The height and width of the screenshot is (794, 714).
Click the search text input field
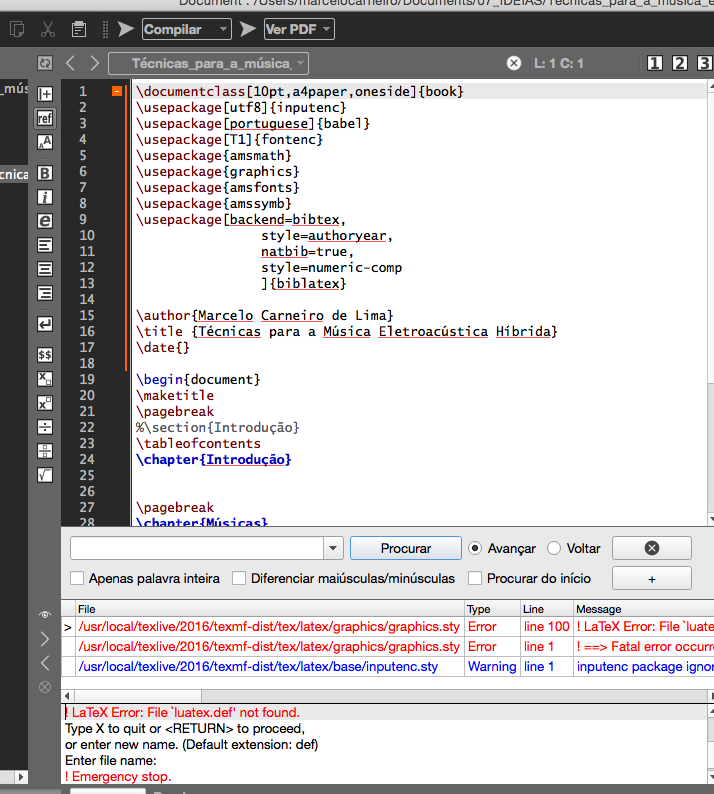pos(197,548)
